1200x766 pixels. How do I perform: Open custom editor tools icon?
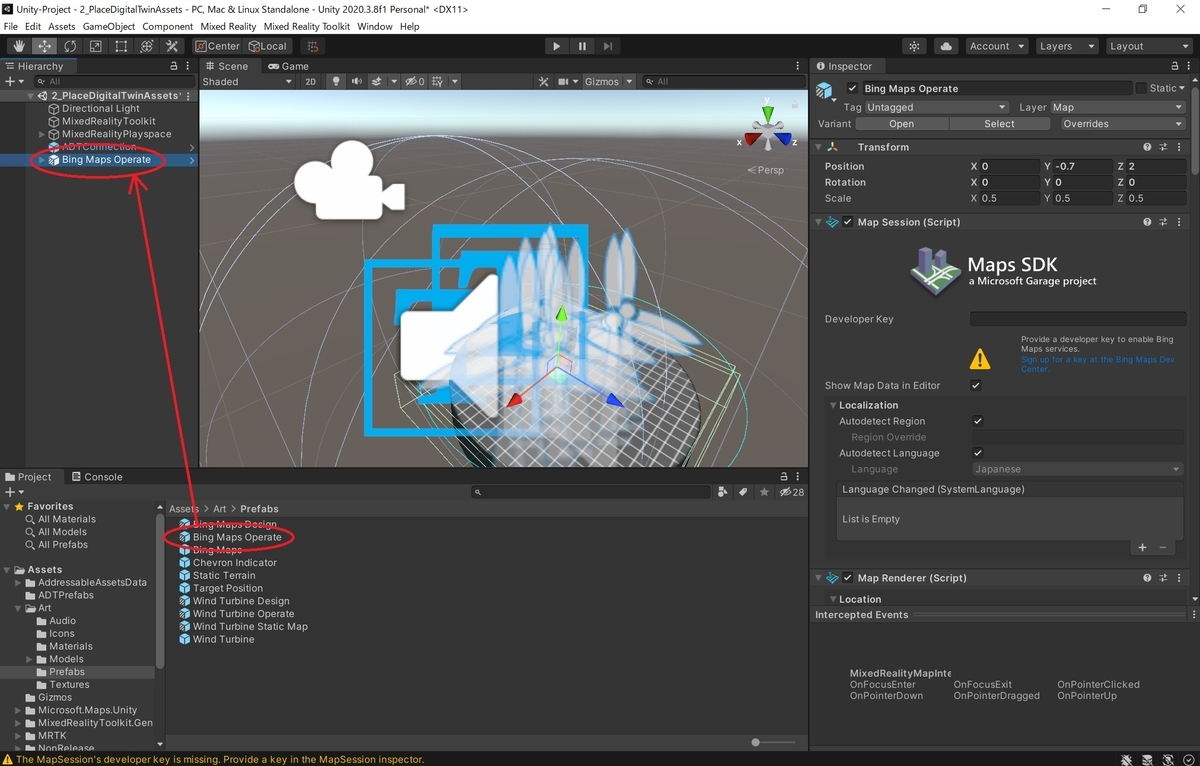click(x=172, y=46)
